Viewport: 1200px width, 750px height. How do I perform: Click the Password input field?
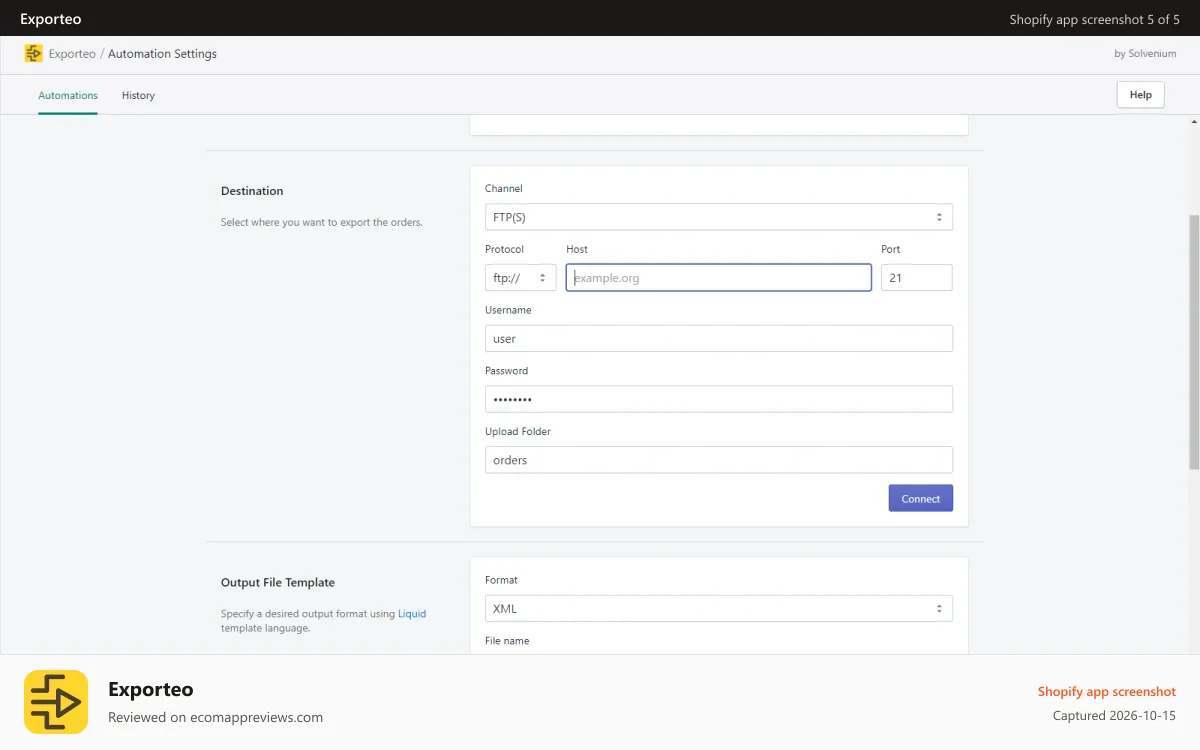[719, 399]
